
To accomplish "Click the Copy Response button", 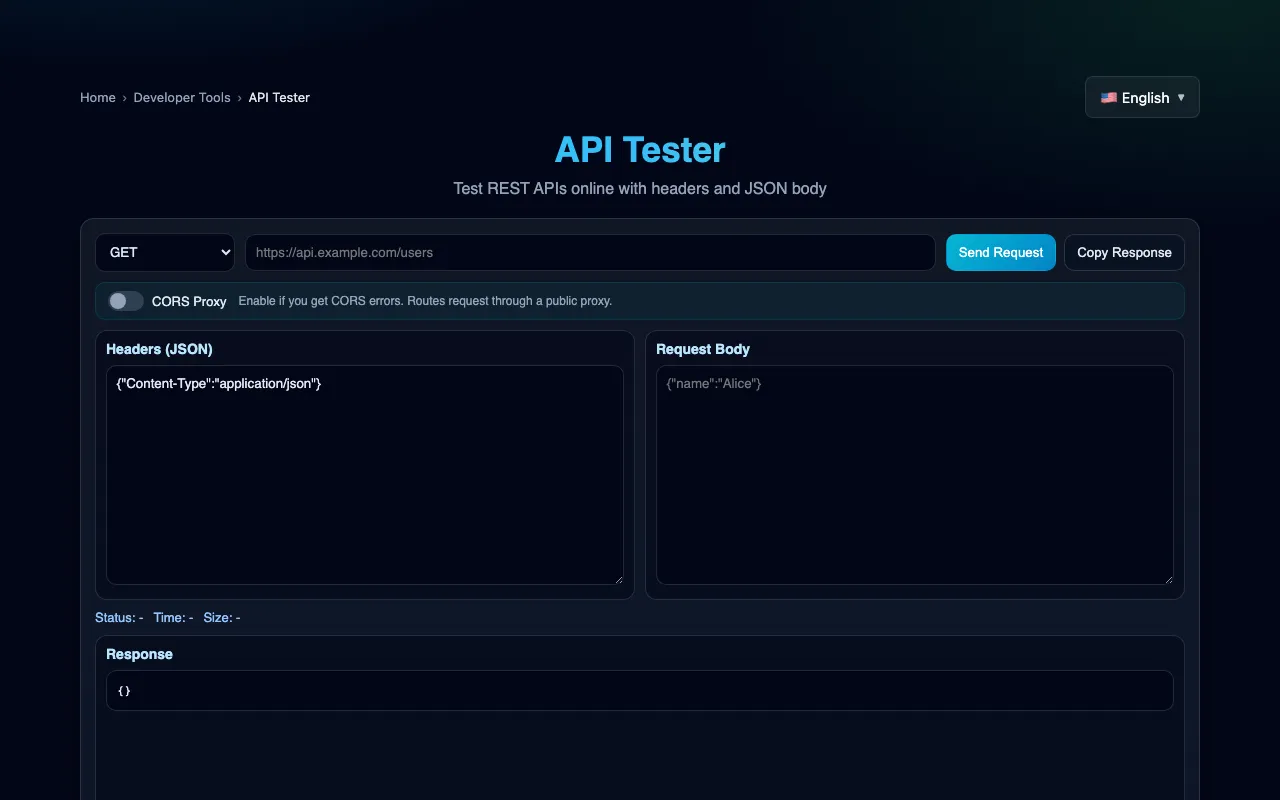I will coord(1124,252).
